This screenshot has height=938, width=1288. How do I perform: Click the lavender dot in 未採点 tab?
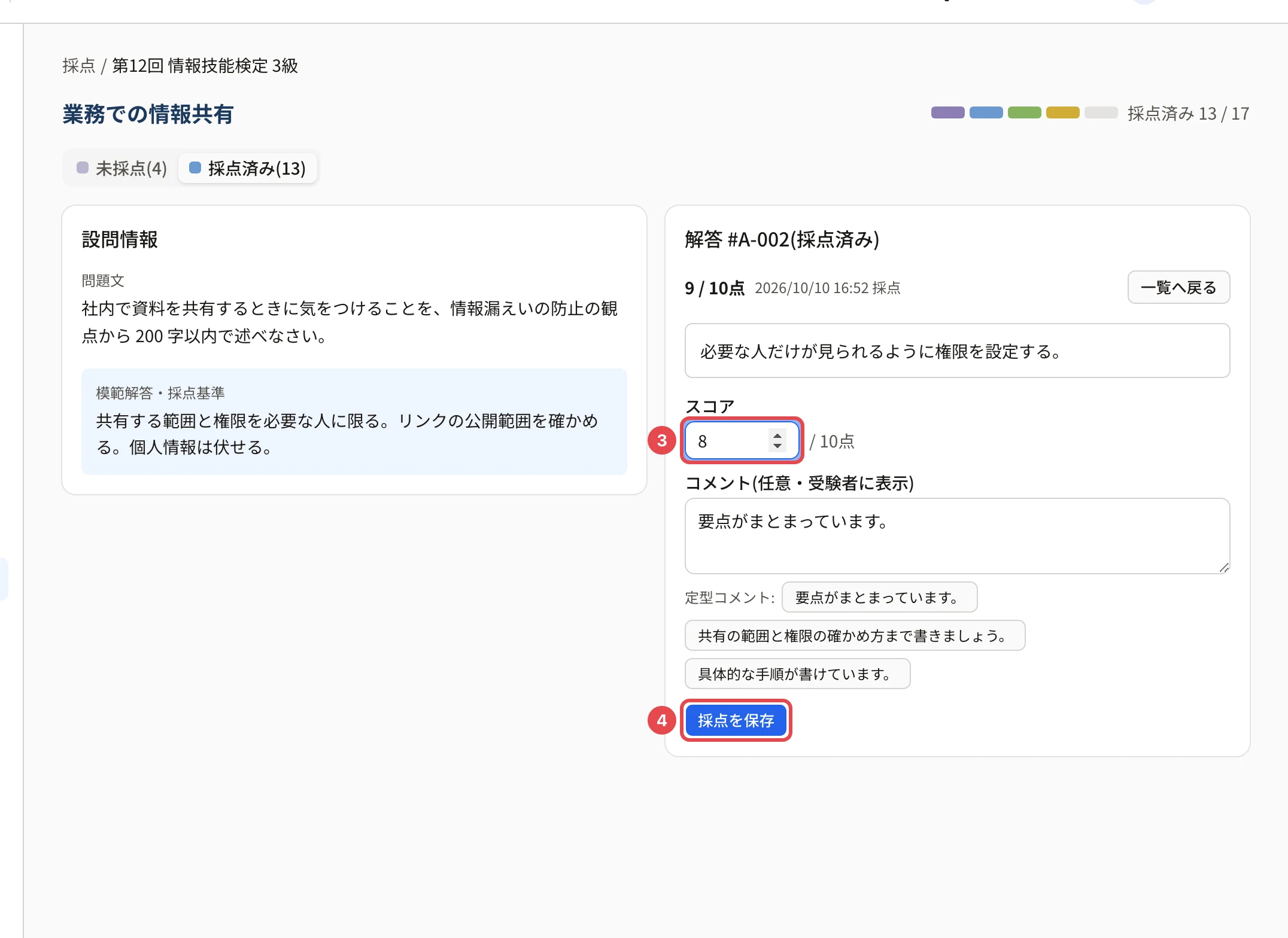pos(83,167)
